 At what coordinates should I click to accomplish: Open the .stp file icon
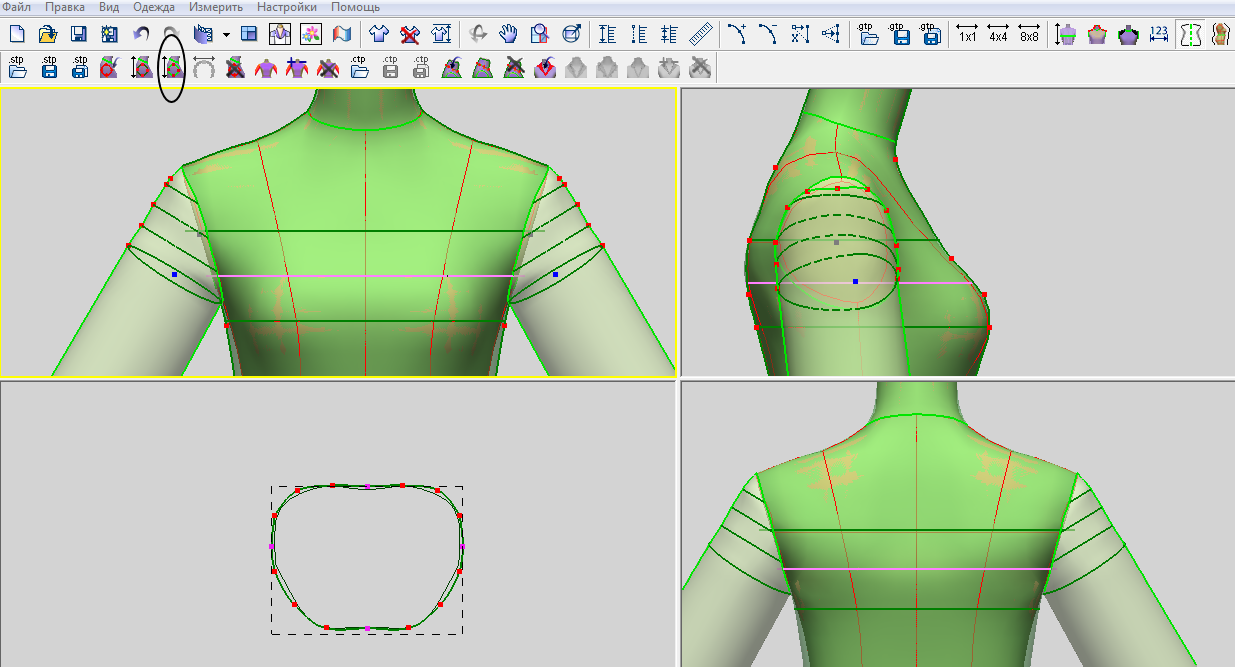[16, 67]
